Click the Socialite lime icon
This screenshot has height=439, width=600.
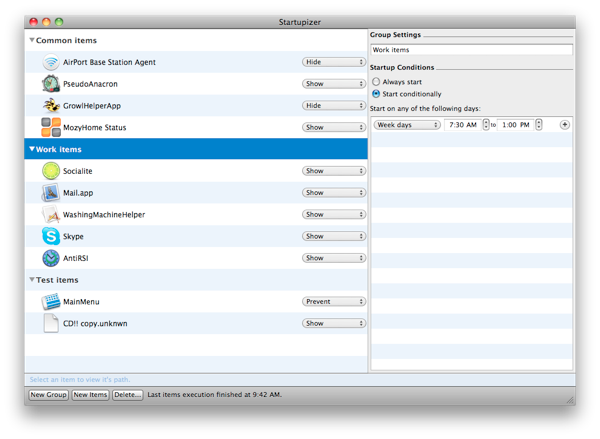51,171
